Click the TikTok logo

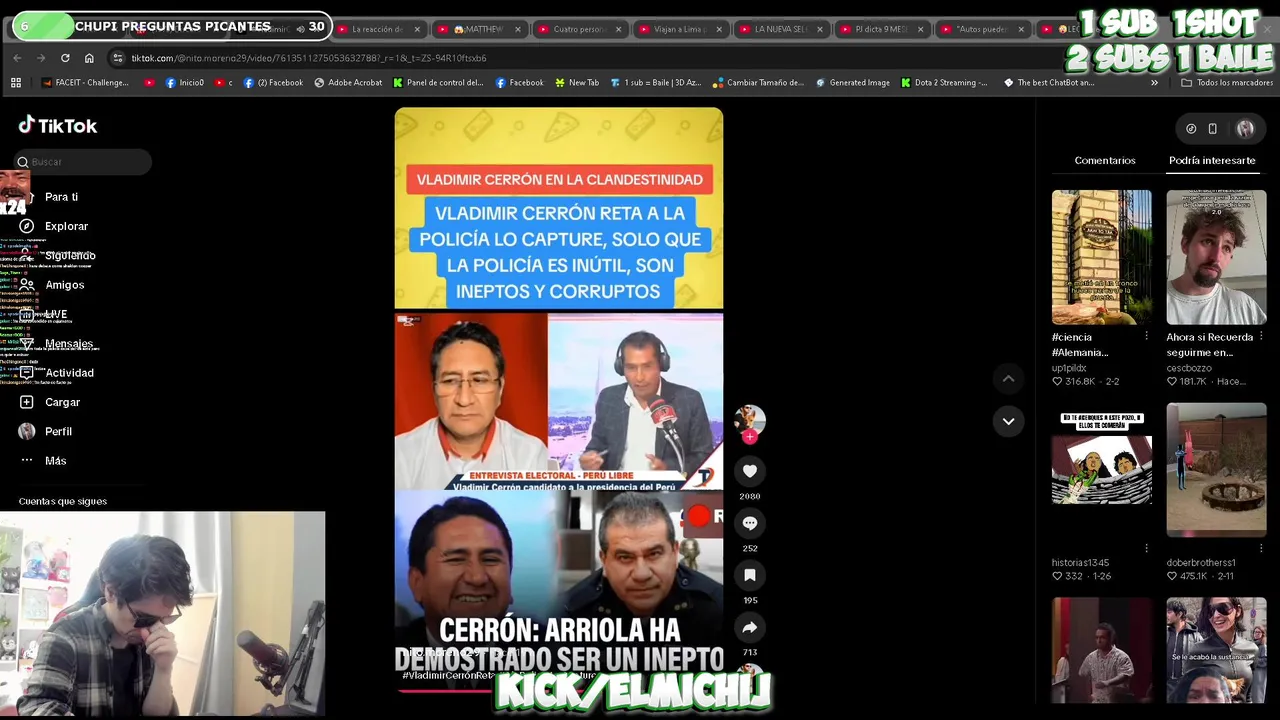[58, 125]
